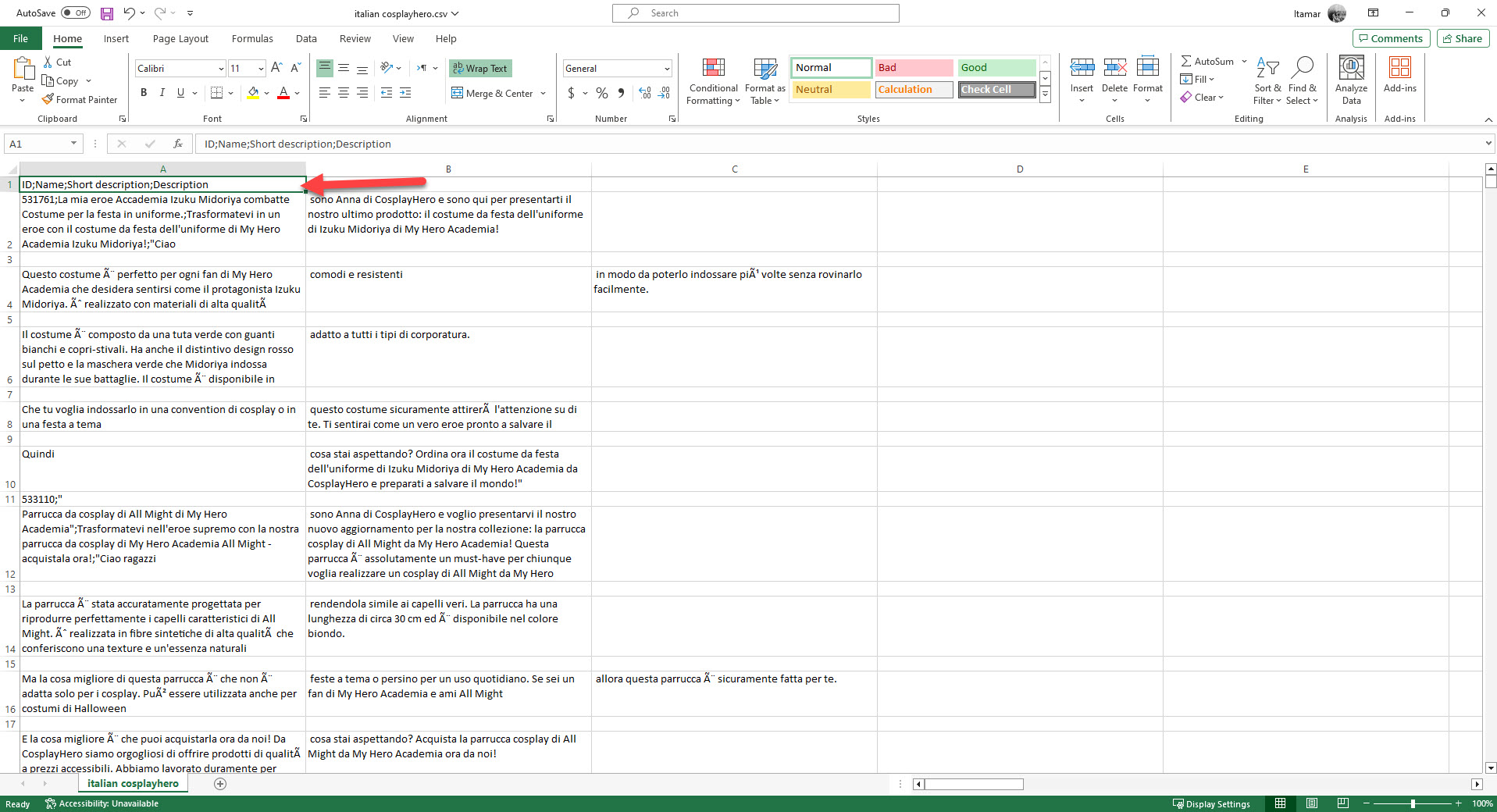Apply the Bad cell style
This screenshot has height=812, width=1497.
pos(914,68)
